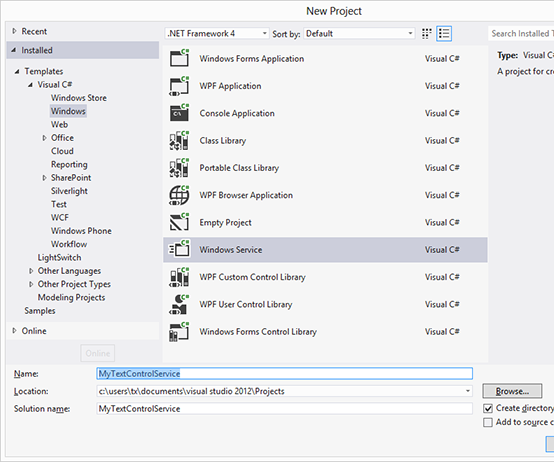This screenshot has width=554, height=462.
Task: Select the Class Library template name
Action: (x=223, y=141)
